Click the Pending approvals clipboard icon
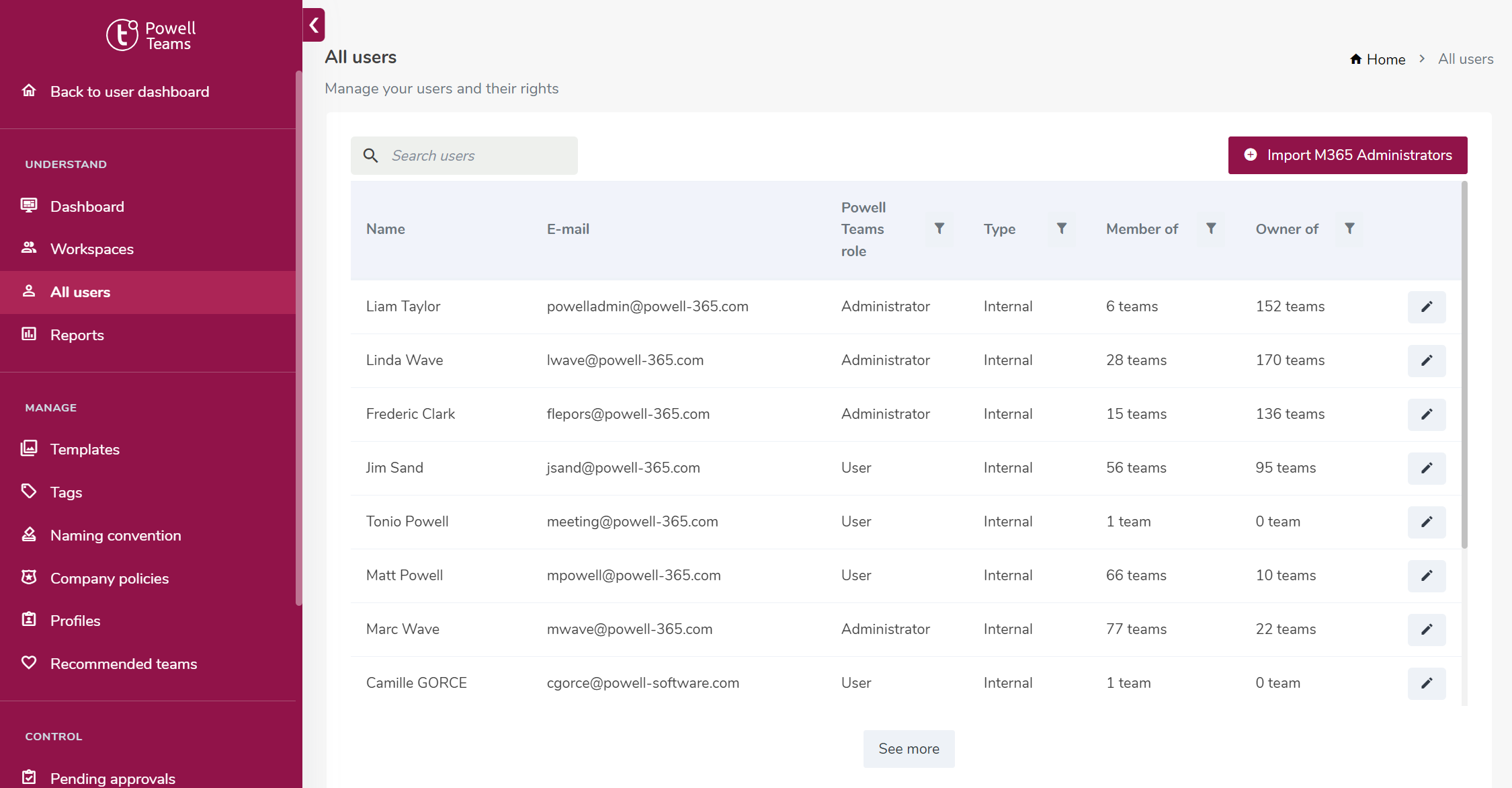Screen dimensions: 1512x788 pyautogui.click(x=29, y=777)
